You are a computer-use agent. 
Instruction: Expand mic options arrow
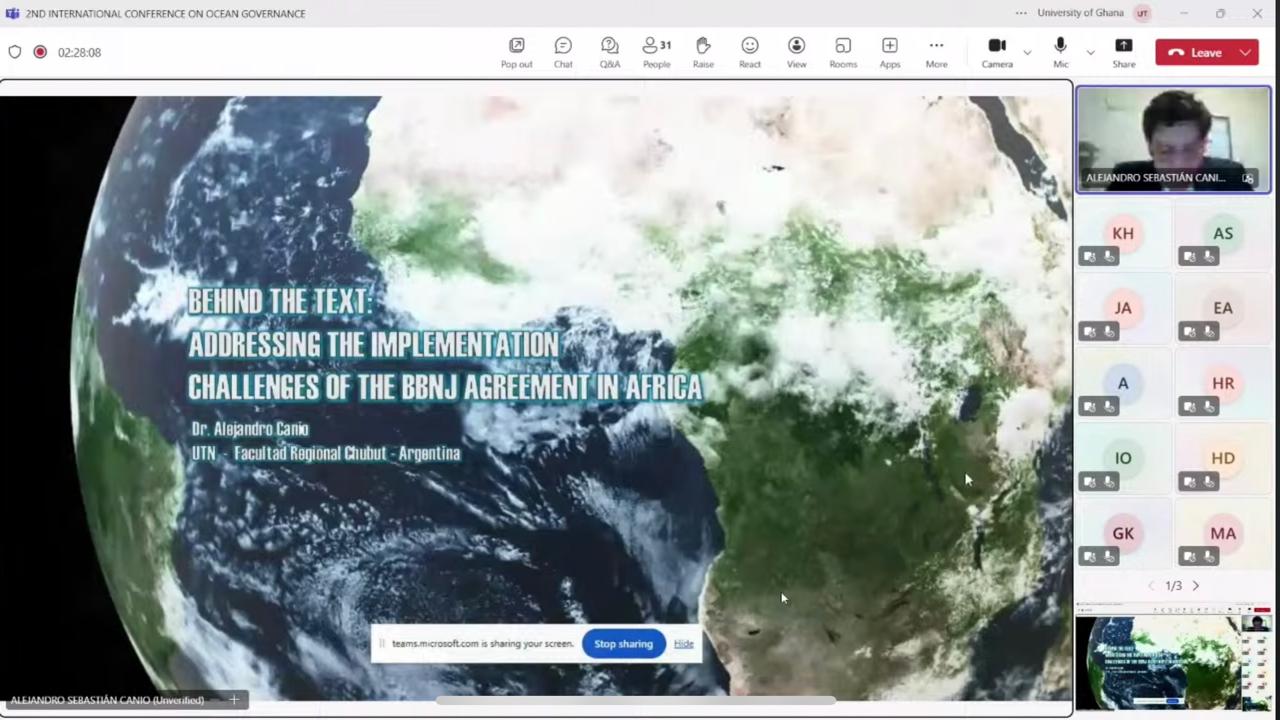click(x=1090, y=52)
